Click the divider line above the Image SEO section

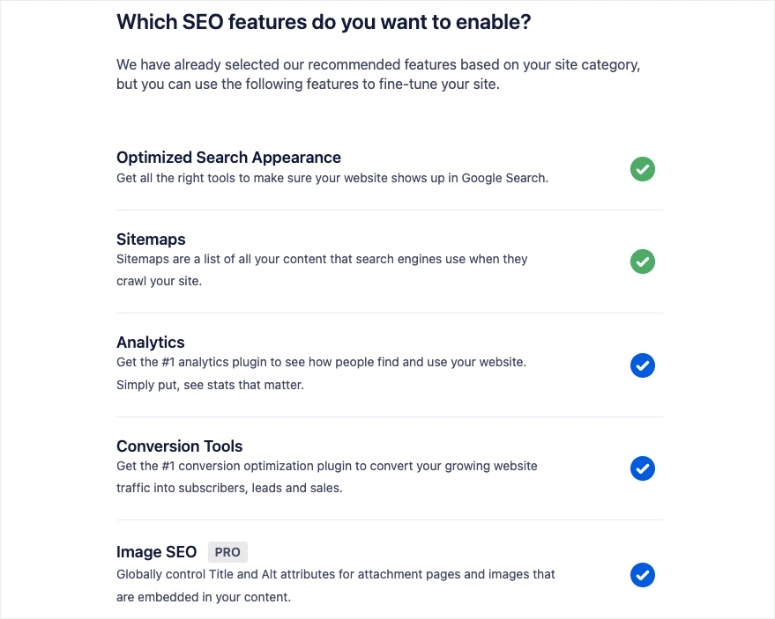390,520
